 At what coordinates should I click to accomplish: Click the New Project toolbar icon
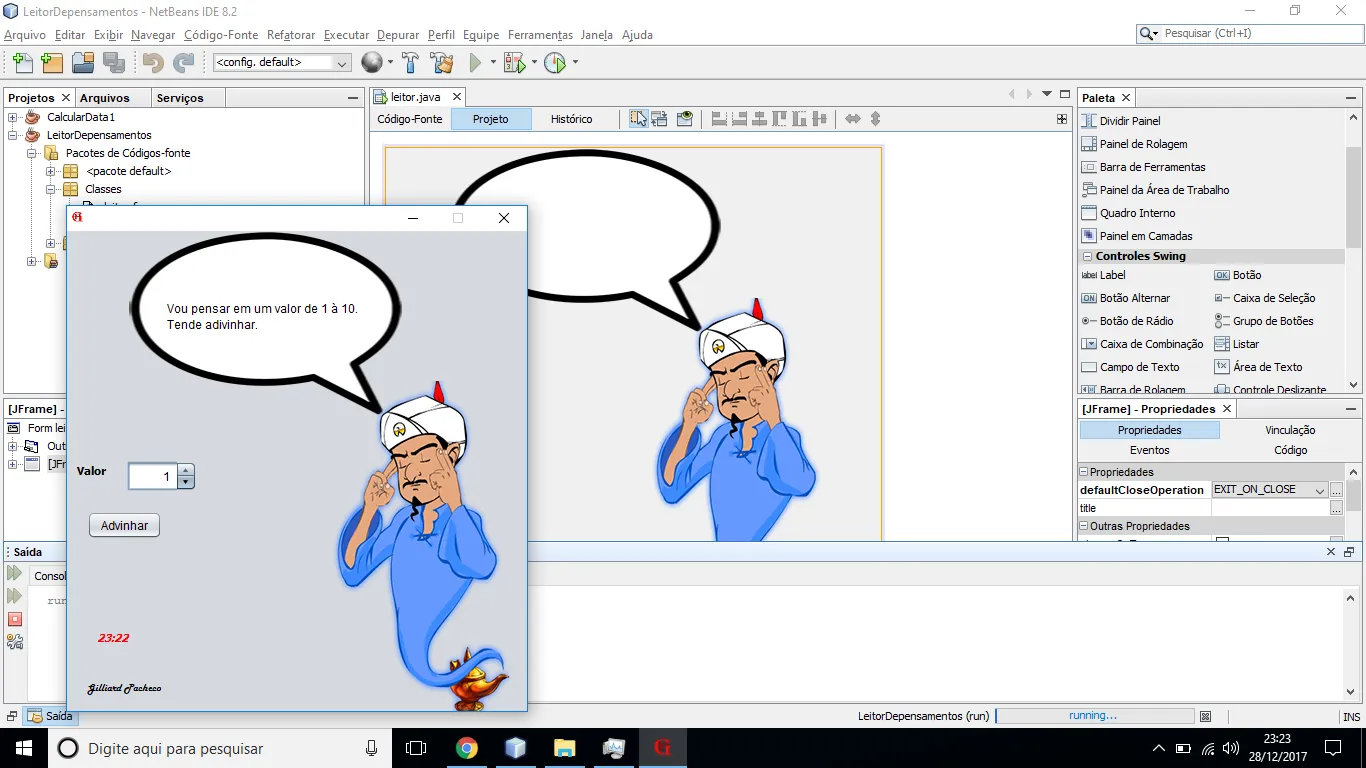(x=52, y=63)
